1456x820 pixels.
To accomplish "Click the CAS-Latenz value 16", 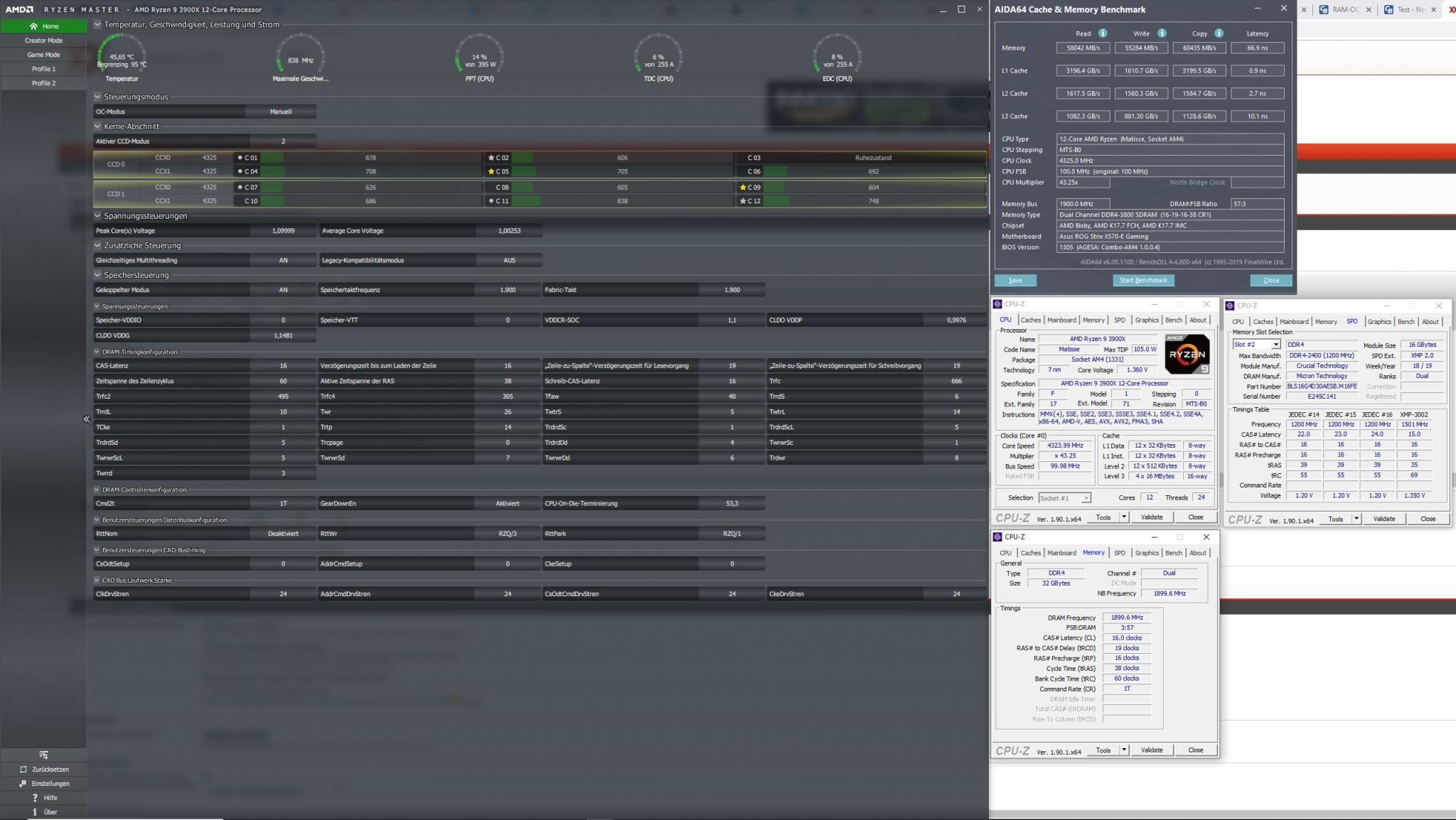I will [283, 366].
